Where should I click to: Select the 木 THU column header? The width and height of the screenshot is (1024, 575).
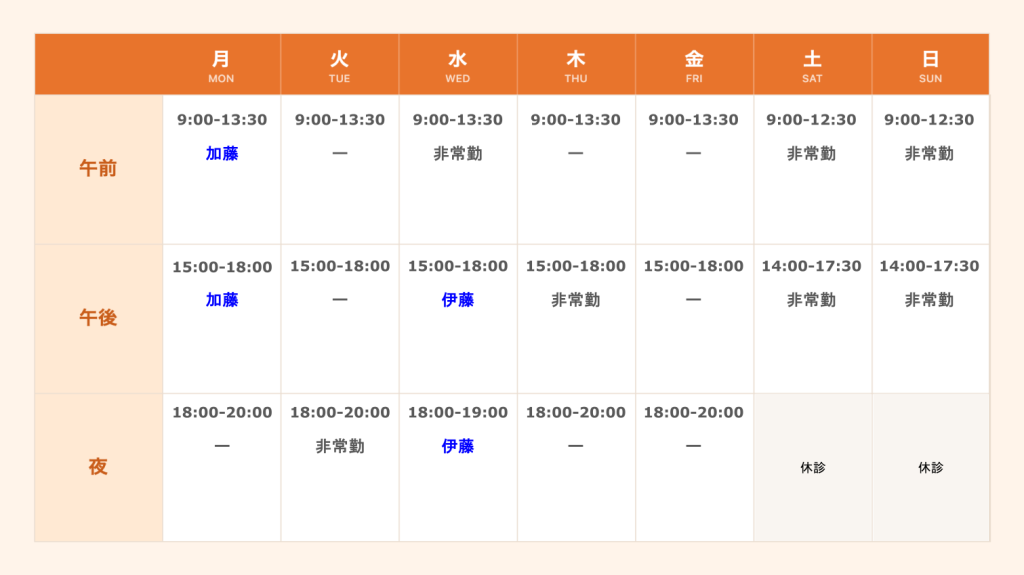tap(576, 65)
